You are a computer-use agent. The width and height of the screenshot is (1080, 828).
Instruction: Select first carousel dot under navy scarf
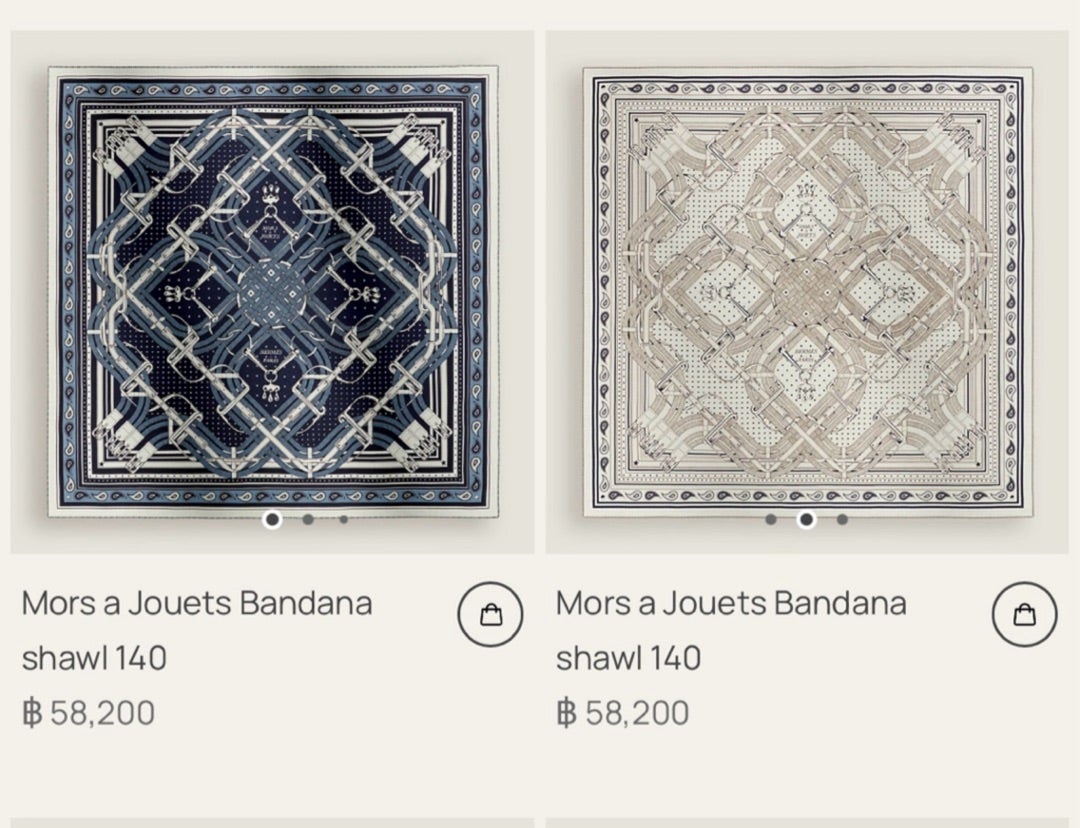coord(272,519)
